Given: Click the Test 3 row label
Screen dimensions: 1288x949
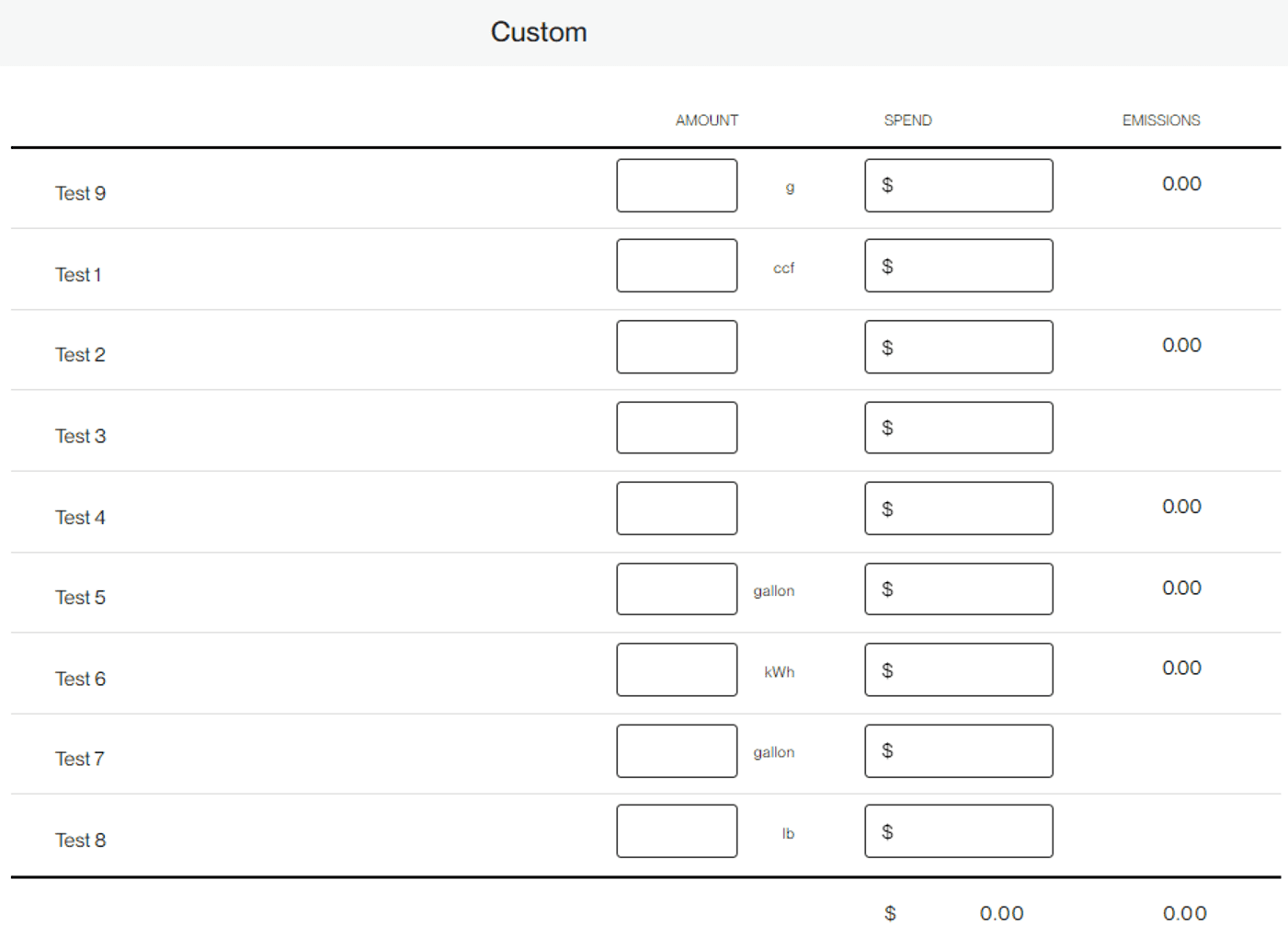Looking at the screenshot, I should click(x=80, y=436).
